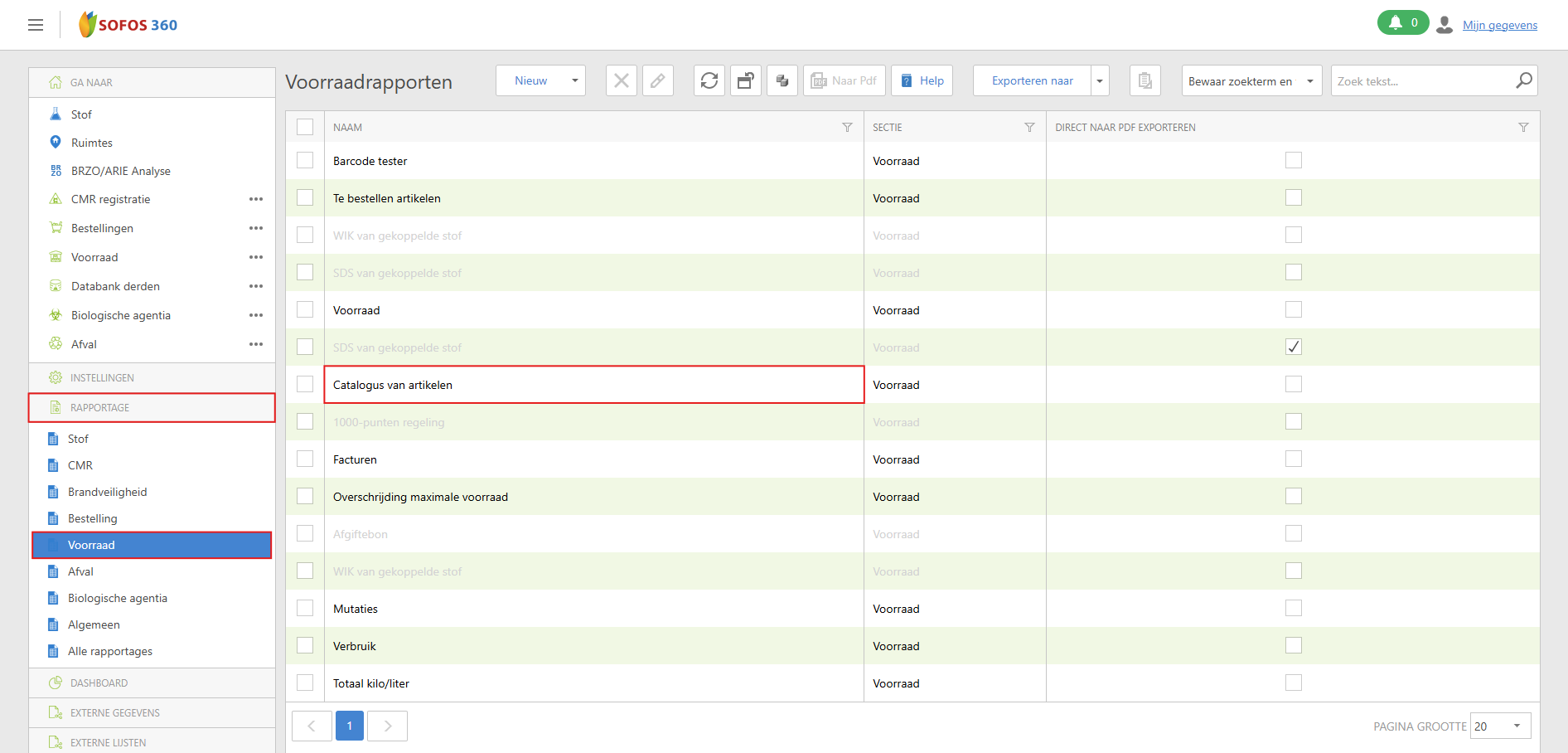Click the Zoek tekst search field

[1421, 81]
